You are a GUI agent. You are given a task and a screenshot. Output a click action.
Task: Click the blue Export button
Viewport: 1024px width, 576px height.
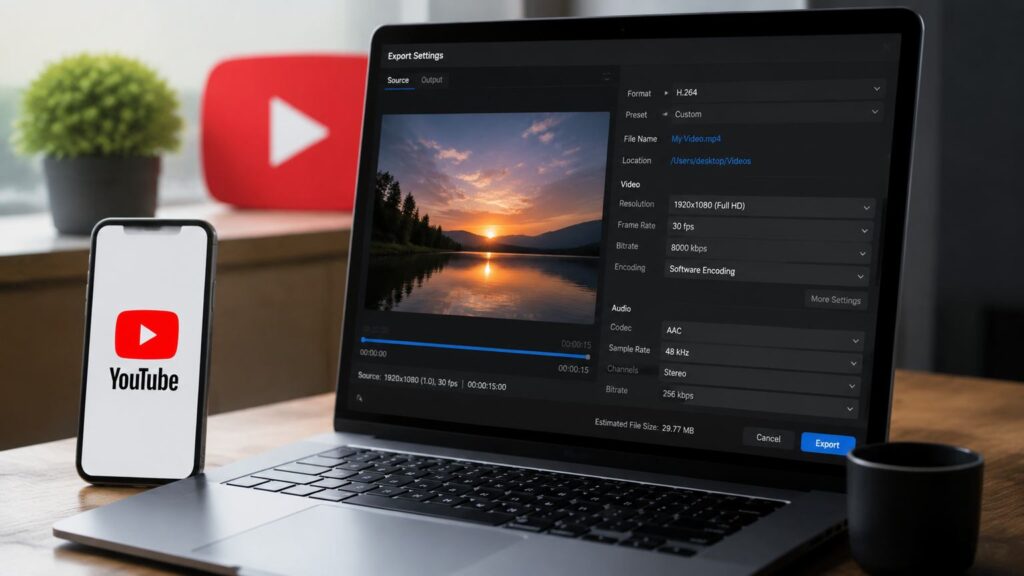click(827, 443)
